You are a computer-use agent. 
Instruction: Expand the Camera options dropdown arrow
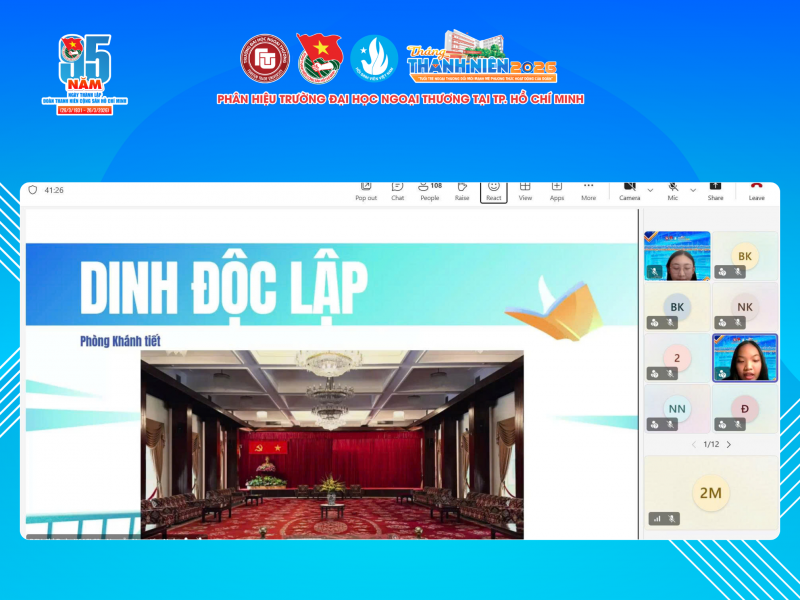point(650,190)
